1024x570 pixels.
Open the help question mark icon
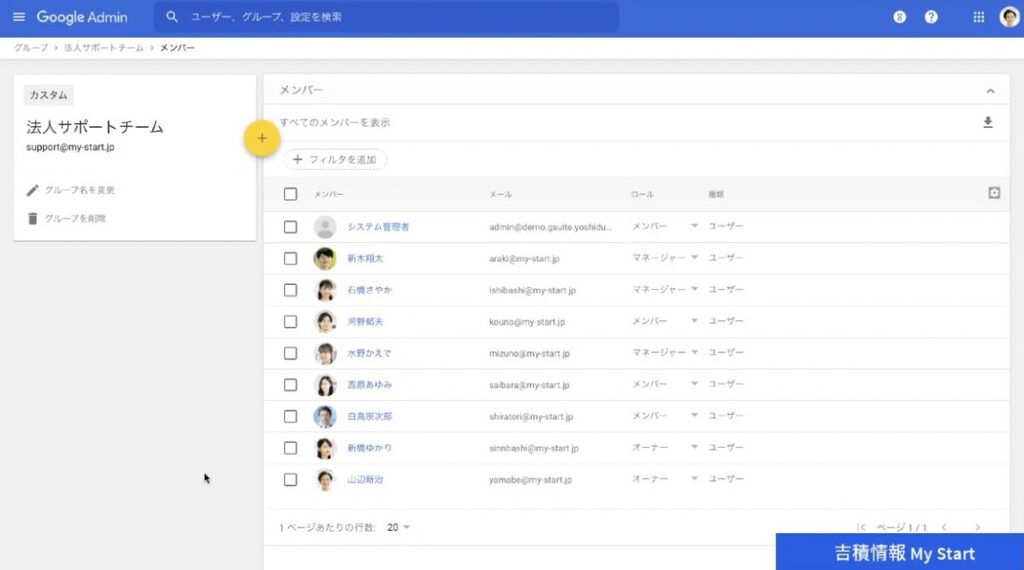931,18
